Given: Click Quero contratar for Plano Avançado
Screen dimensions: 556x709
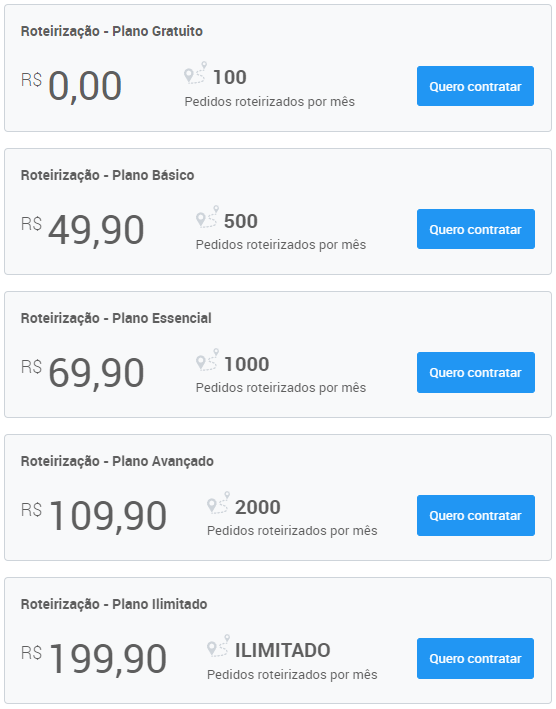Looking at the screenshot, I should click(x=476, y=515).
